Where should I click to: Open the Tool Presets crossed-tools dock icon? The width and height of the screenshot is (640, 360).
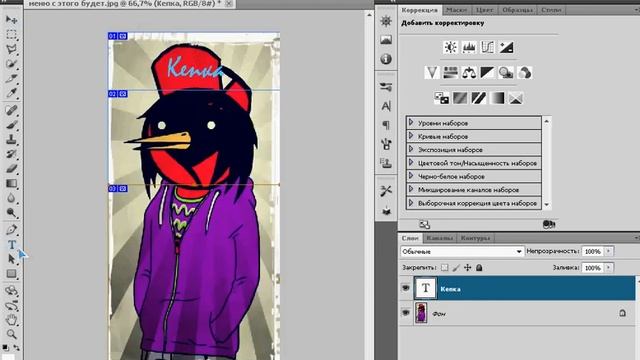tap(386, 191)
